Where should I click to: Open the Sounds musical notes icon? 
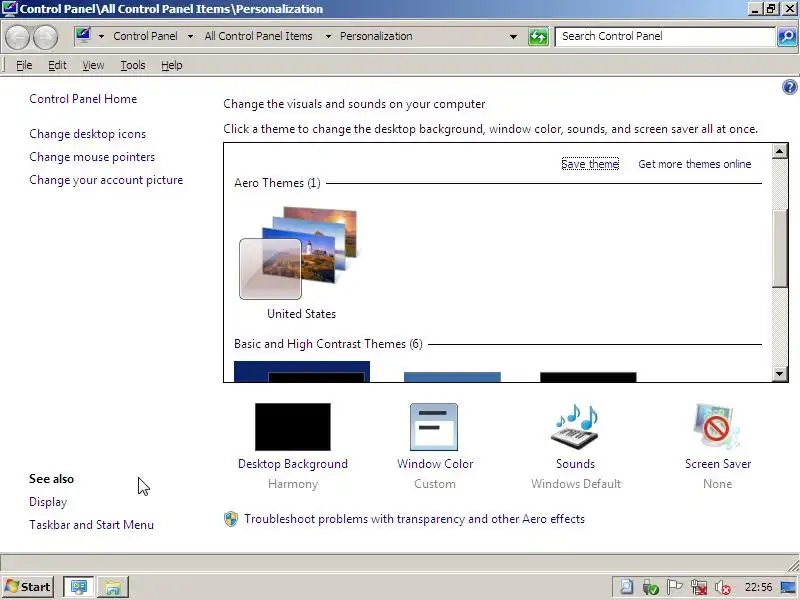[575, 427]
